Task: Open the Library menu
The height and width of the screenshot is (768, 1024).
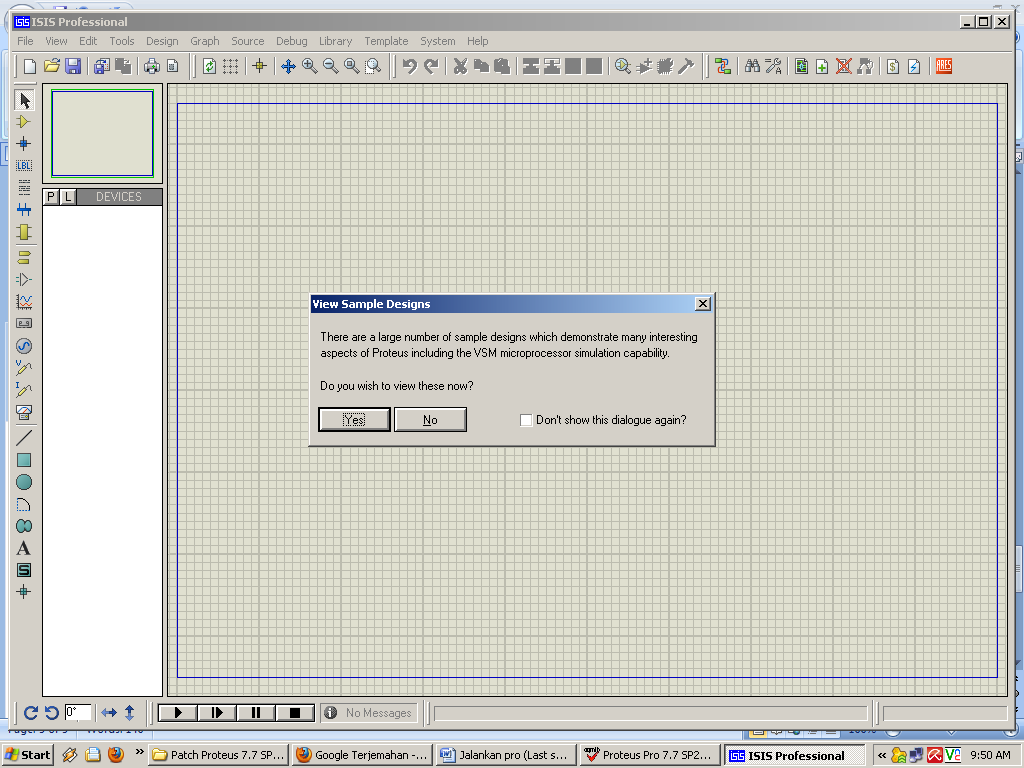Action: [336, 41]
